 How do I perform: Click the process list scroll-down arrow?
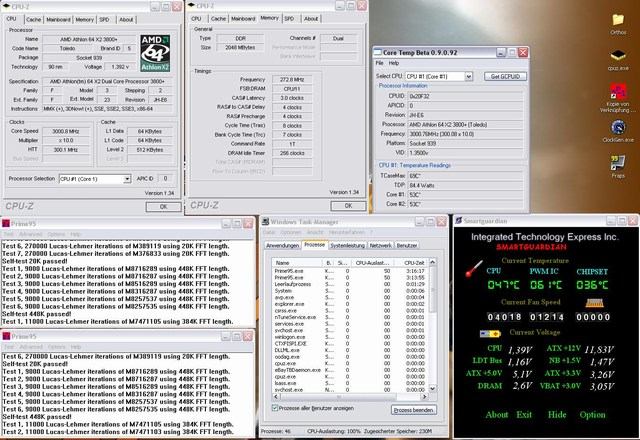tap(432, 389)
